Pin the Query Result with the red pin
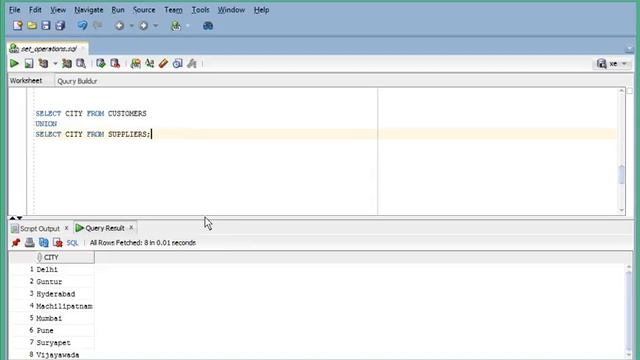Image resolution: width=640 pixels, height=360 pixels. (16, 243)
